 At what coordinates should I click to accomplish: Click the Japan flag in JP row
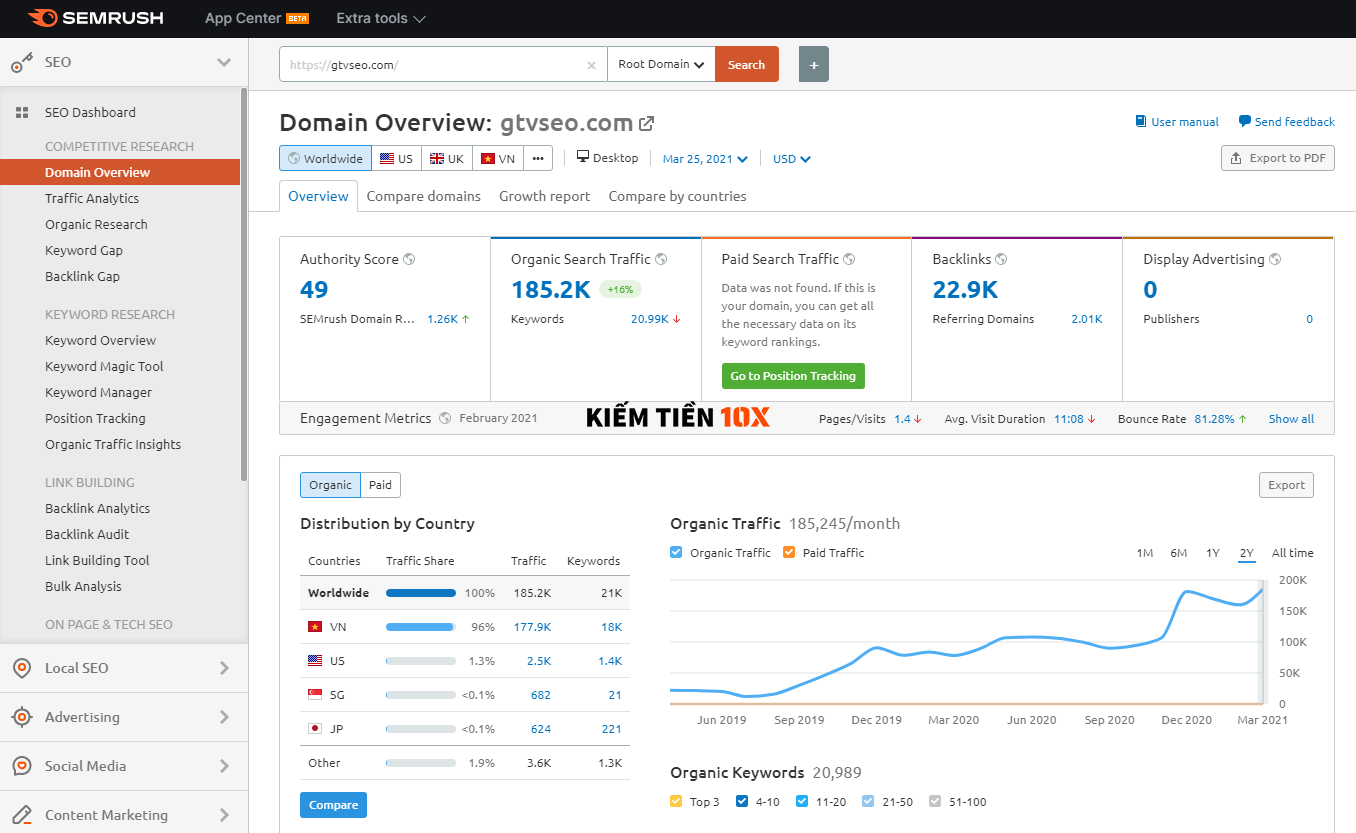pos(315,729)
